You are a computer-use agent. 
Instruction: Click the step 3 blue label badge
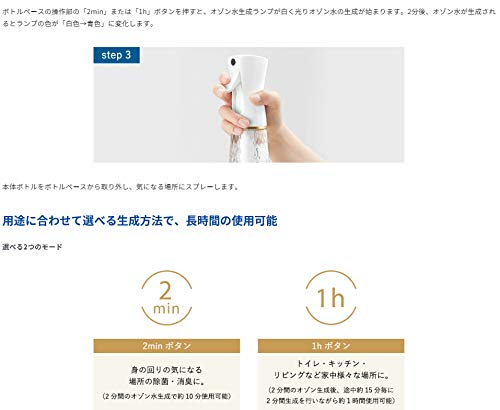tap(116, 55)
